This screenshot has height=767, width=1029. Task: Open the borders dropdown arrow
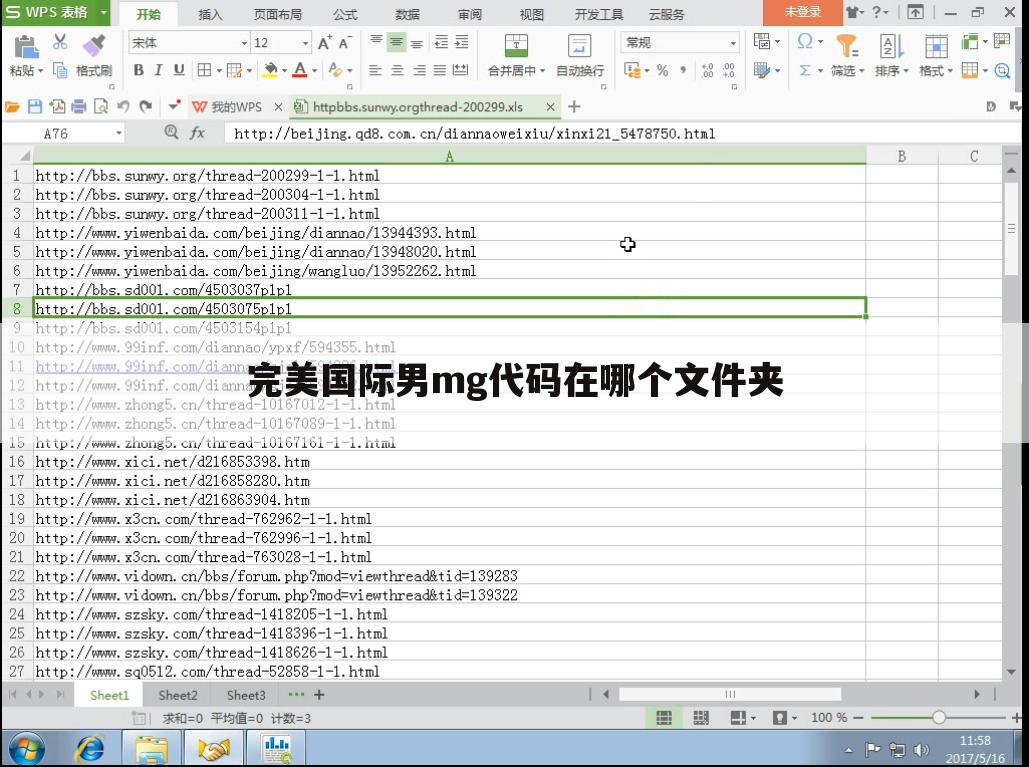219,70
